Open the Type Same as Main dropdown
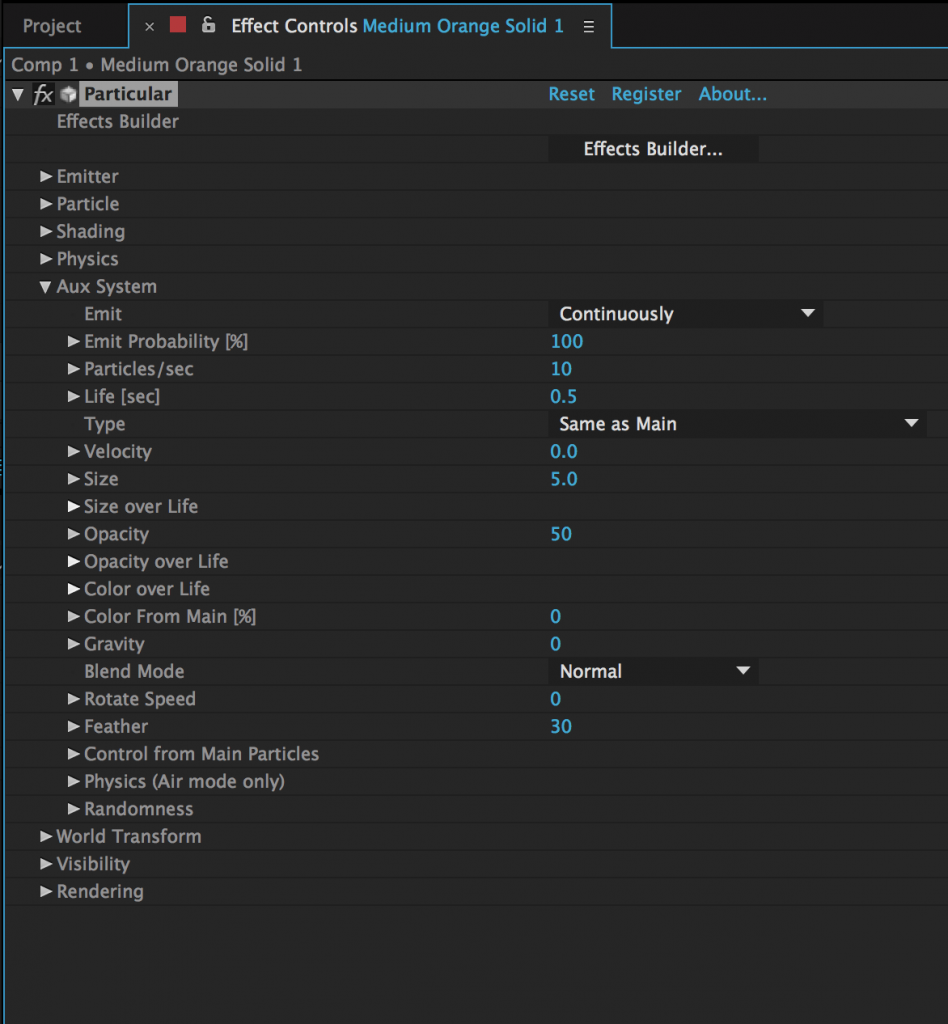Viewport: 948px width, 1024px height. click(737, 424)
